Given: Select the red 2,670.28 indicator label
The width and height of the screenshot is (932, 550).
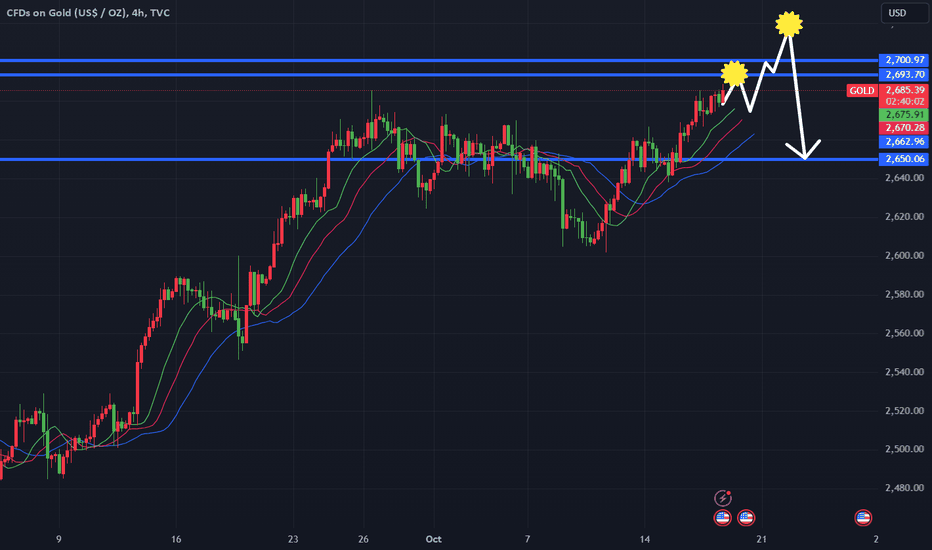Looking at the screenshot, I should coord(903,128).
